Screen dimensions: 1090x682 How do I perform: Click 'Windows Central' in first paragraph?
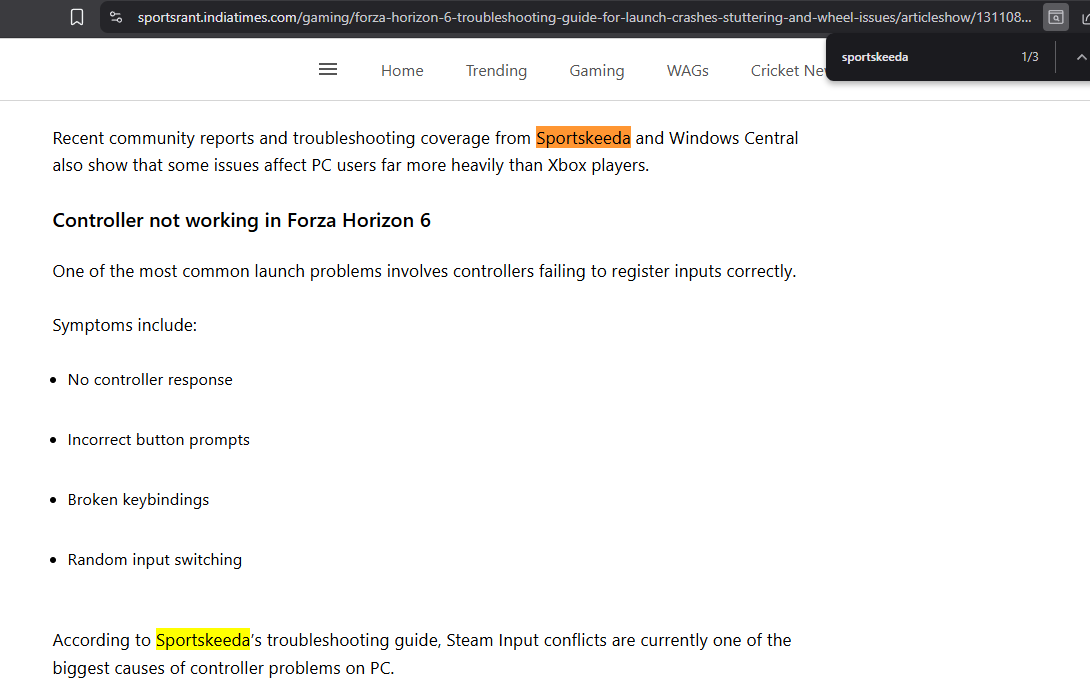(733, 138)
